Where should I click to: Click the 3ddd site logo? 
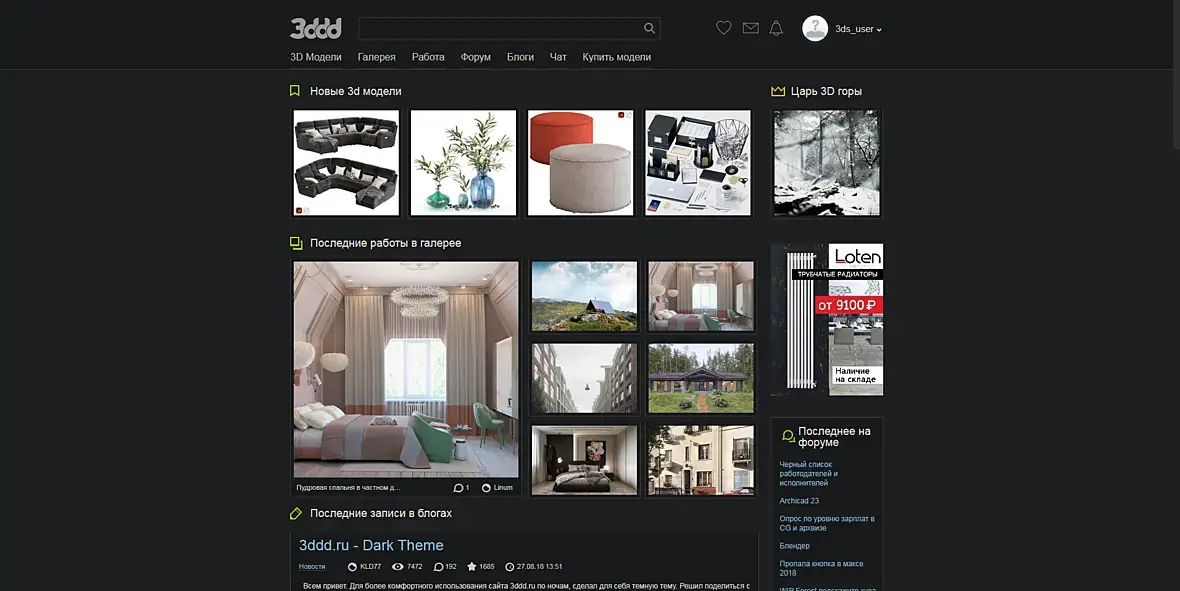315,29
